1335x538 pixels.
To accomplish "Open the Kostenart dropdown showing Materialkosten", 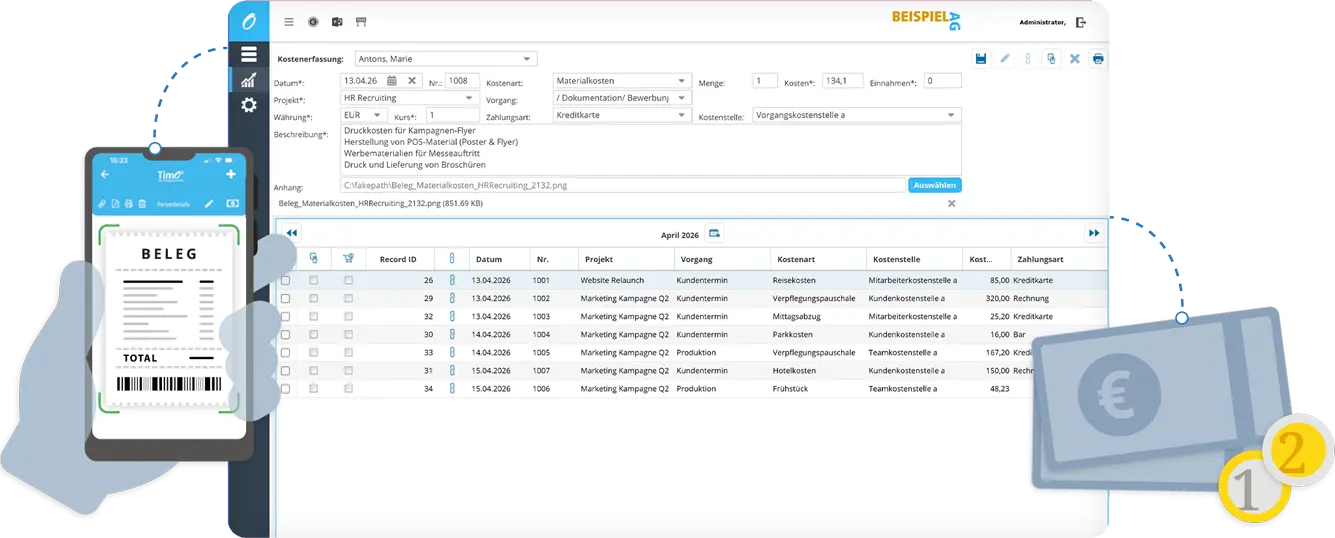I will [x=622, y=81].
